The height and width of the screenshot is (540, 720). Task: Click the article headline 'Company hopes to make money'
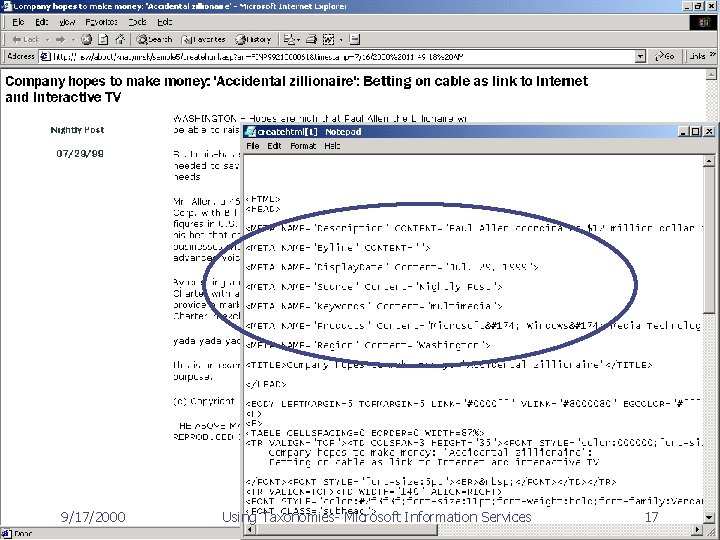pos(296,89)
